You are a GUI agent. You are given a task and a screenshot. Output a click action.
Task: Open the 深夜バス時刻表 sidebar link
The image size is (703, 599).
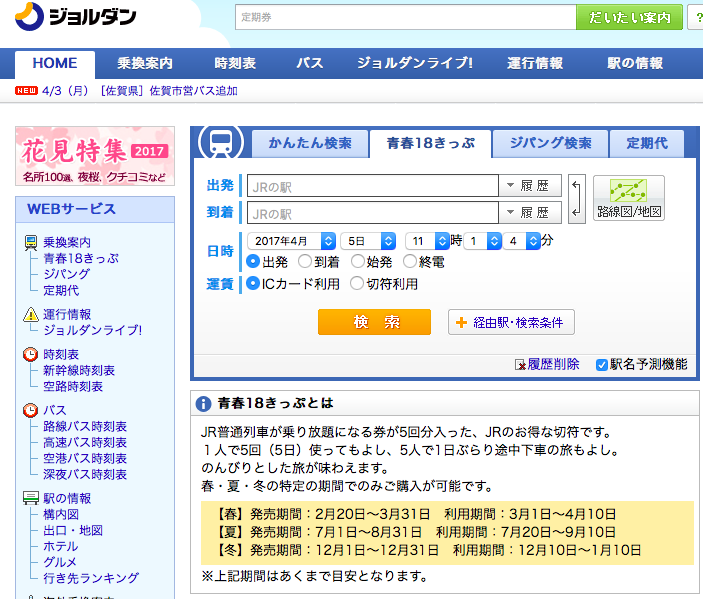(85, 474)
